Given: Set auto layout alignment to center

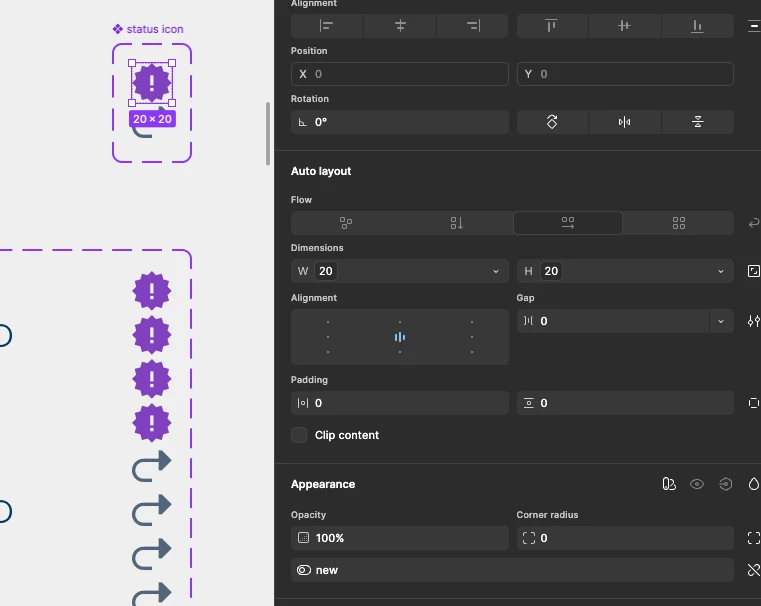Looking at the screenshot, I should click(x=400, y=337).
